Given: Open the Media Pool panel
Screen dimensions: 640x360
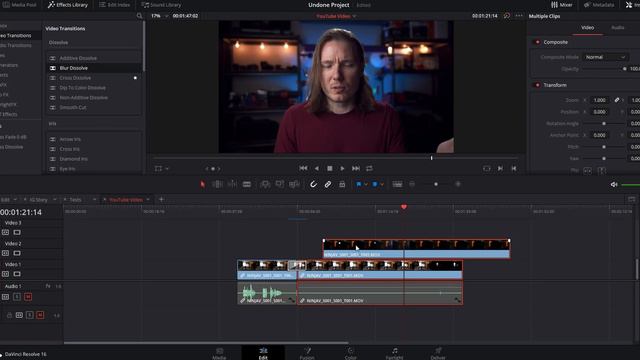Looking at the screenshot, I should point(20,5).
